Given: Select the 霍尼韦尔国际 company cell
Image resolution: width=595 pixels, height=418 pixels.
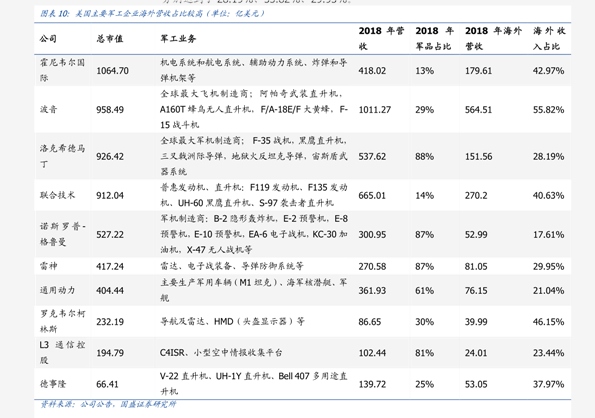Looking at the screenshot, I should pos(62,70).
